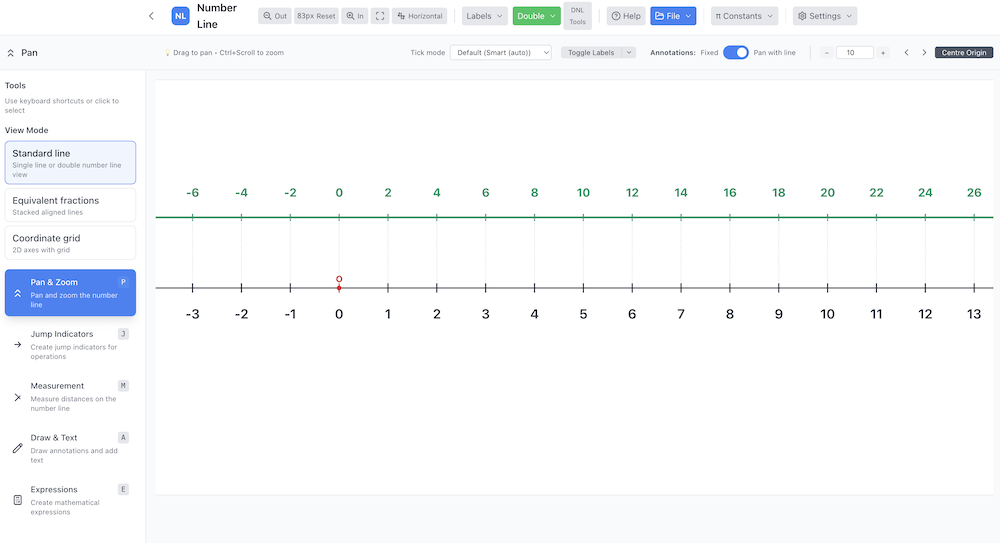
Task: Click the Centre Origin button
Action: pos(963,52)
